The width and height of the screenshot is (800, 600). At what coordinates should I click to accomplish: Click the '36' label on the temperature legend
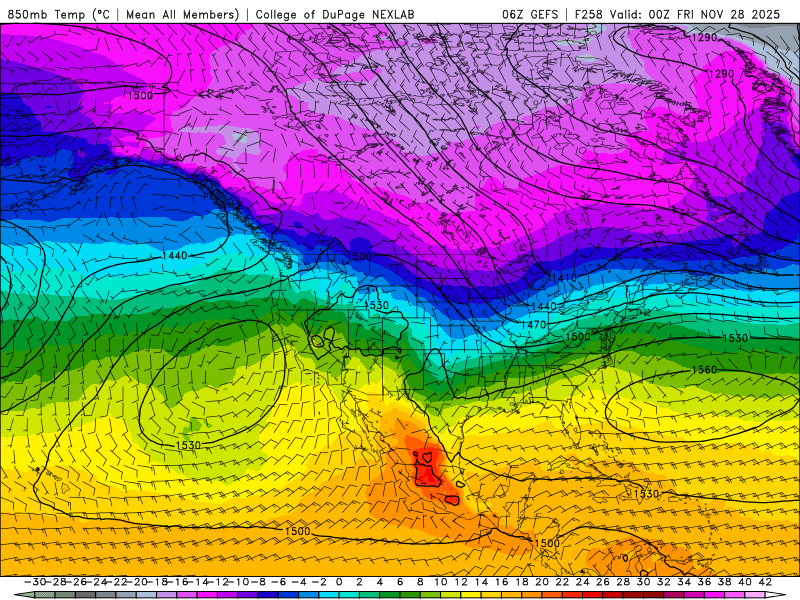704,582
